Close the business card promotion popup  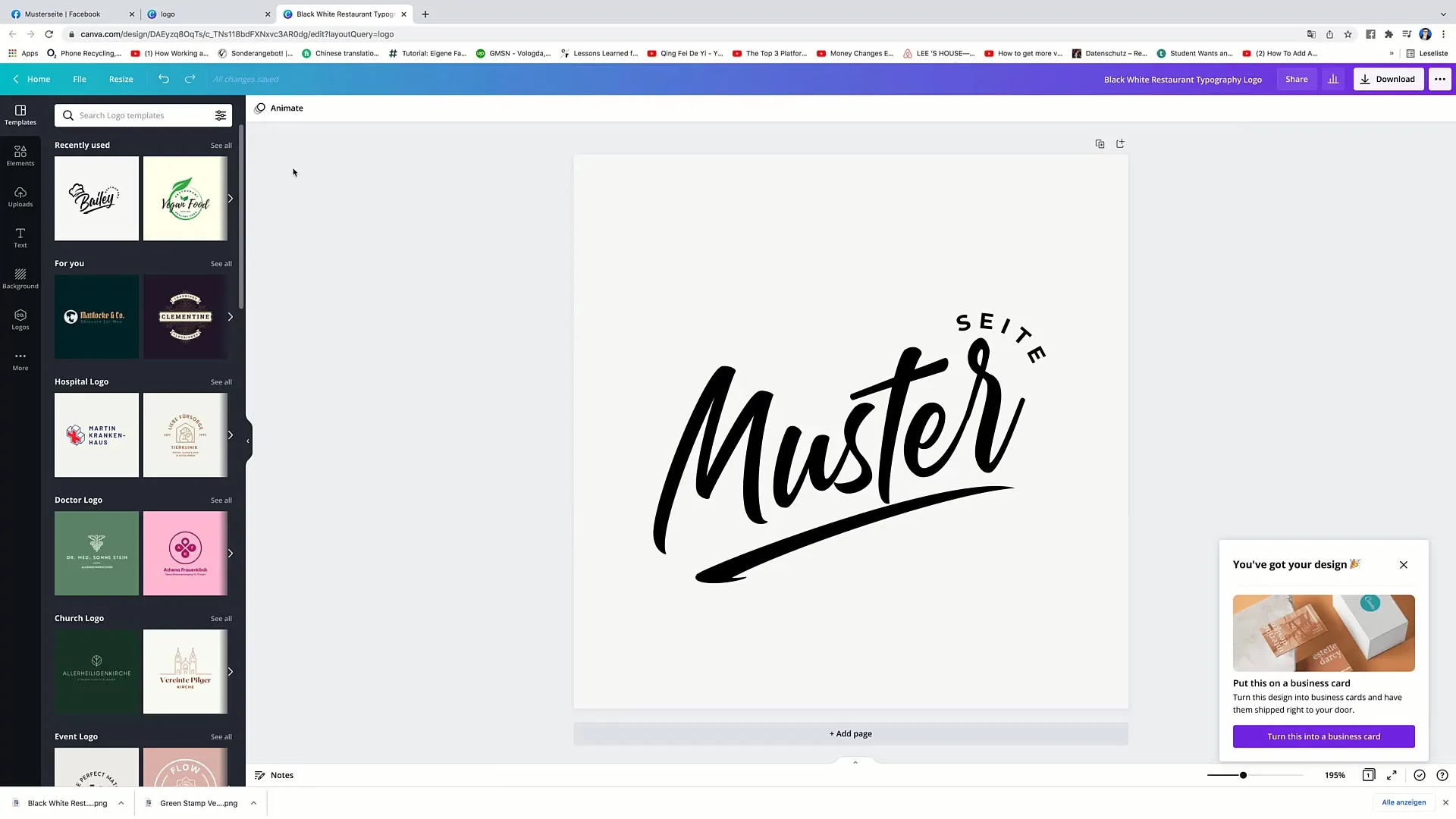pyautogui.click(x=1402, y=564)
